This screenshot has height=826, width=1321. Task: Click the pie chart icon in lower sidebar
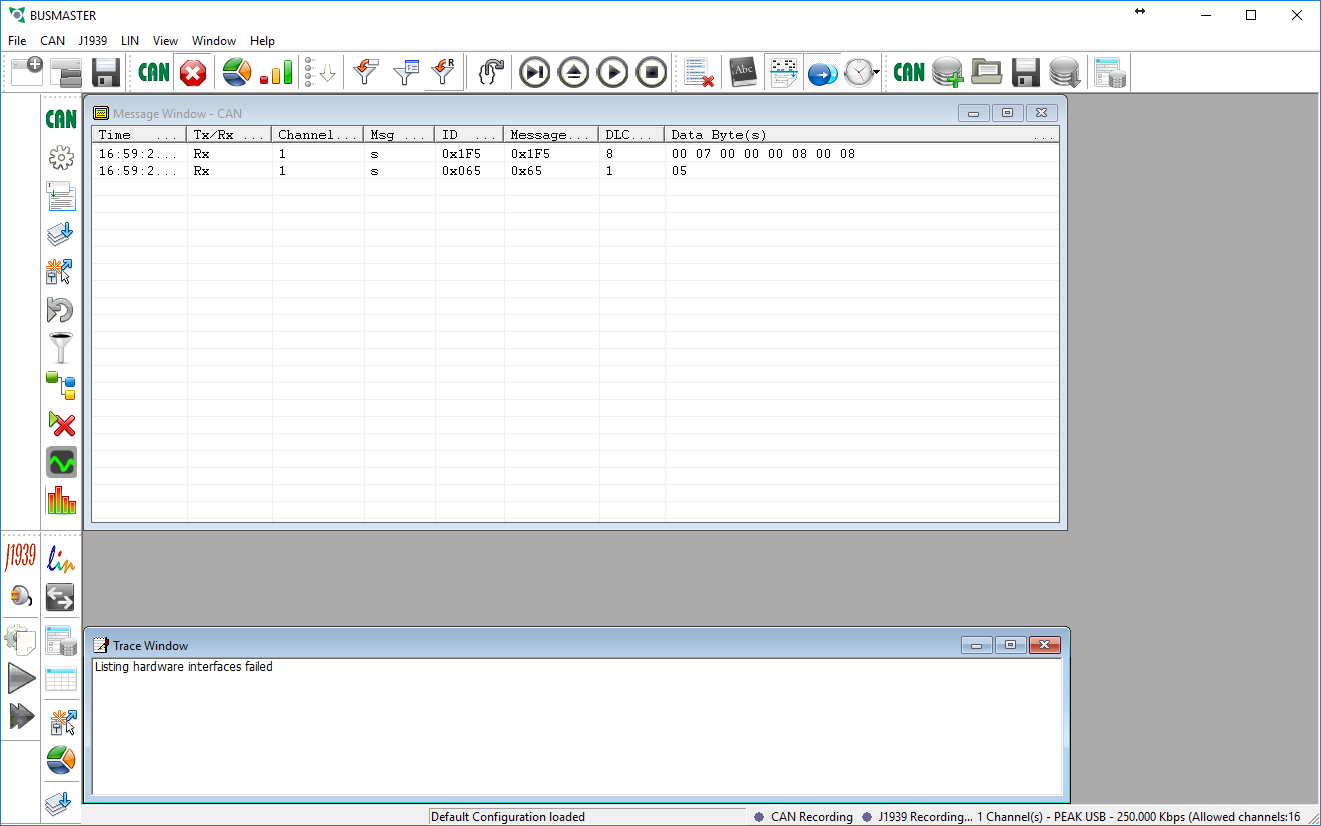[62, 760]
